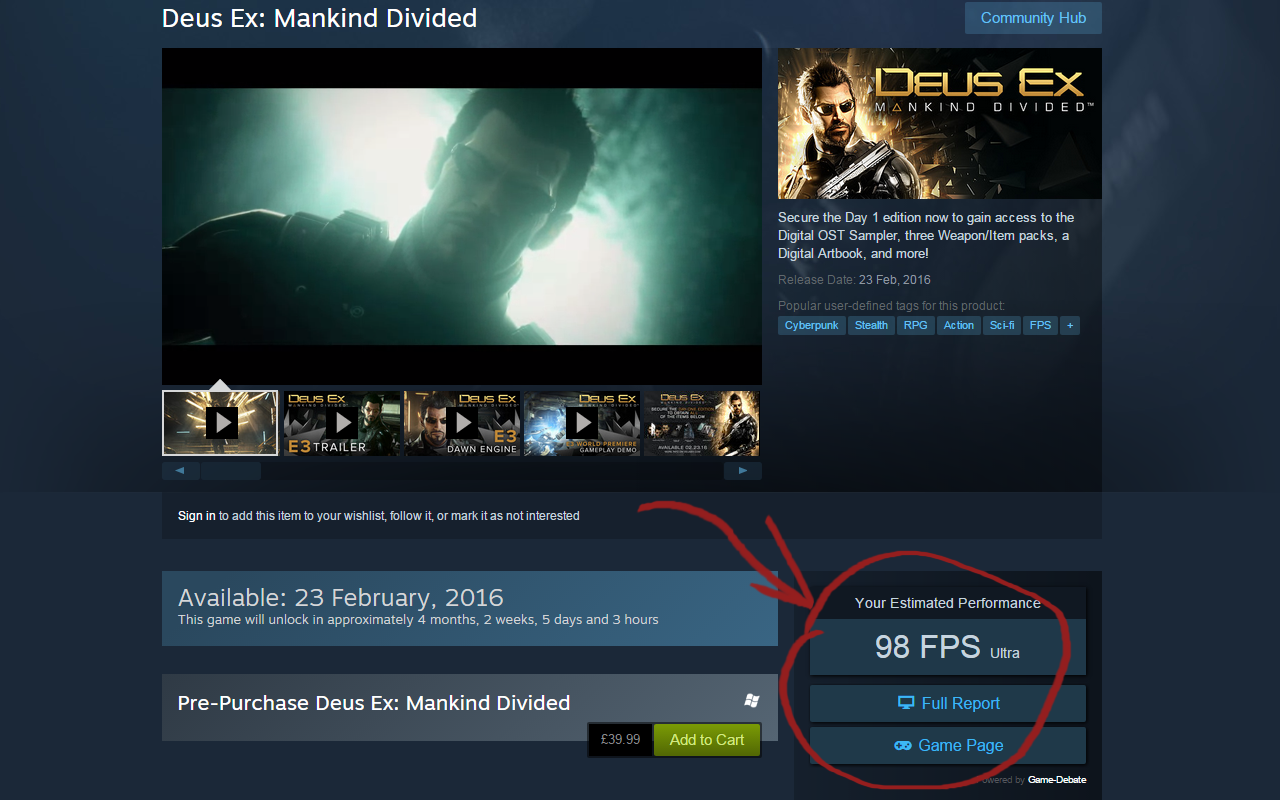View the Full Report
1280x800 pixels.
click(958, 703)
